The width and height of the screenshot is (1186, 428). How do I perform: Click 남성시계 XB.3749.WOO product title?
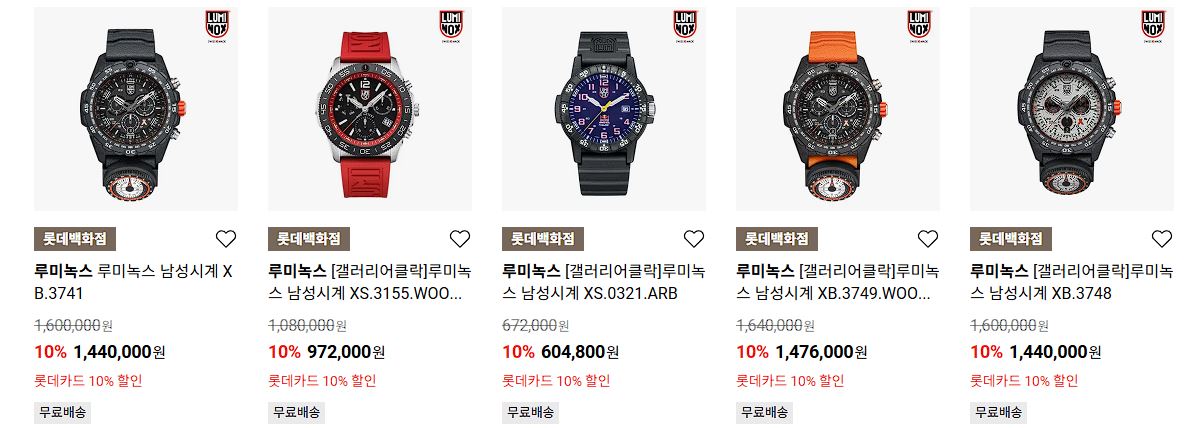click(x=837, y=282)
